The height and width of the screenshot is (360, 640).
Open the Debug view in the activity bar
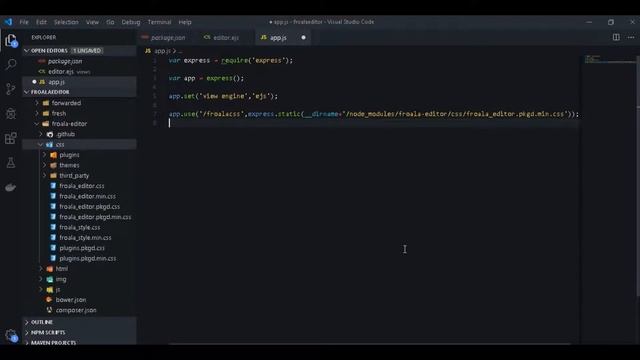point(11,113)
